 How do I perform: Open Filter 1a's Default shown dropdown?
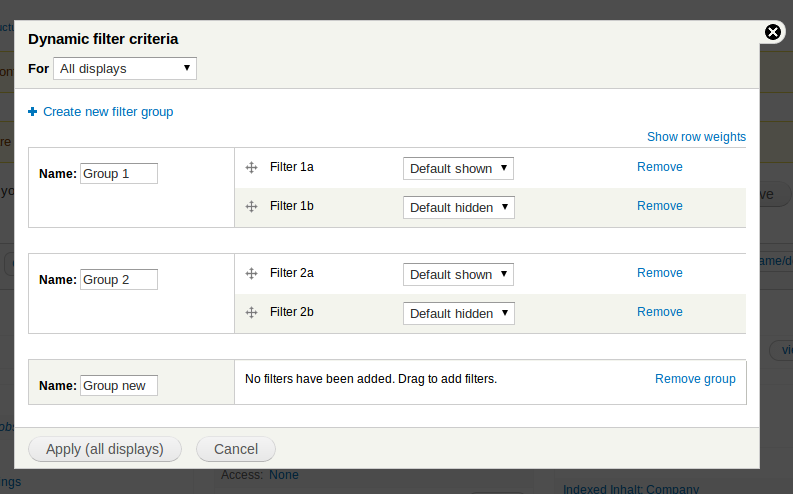[458, 169]
